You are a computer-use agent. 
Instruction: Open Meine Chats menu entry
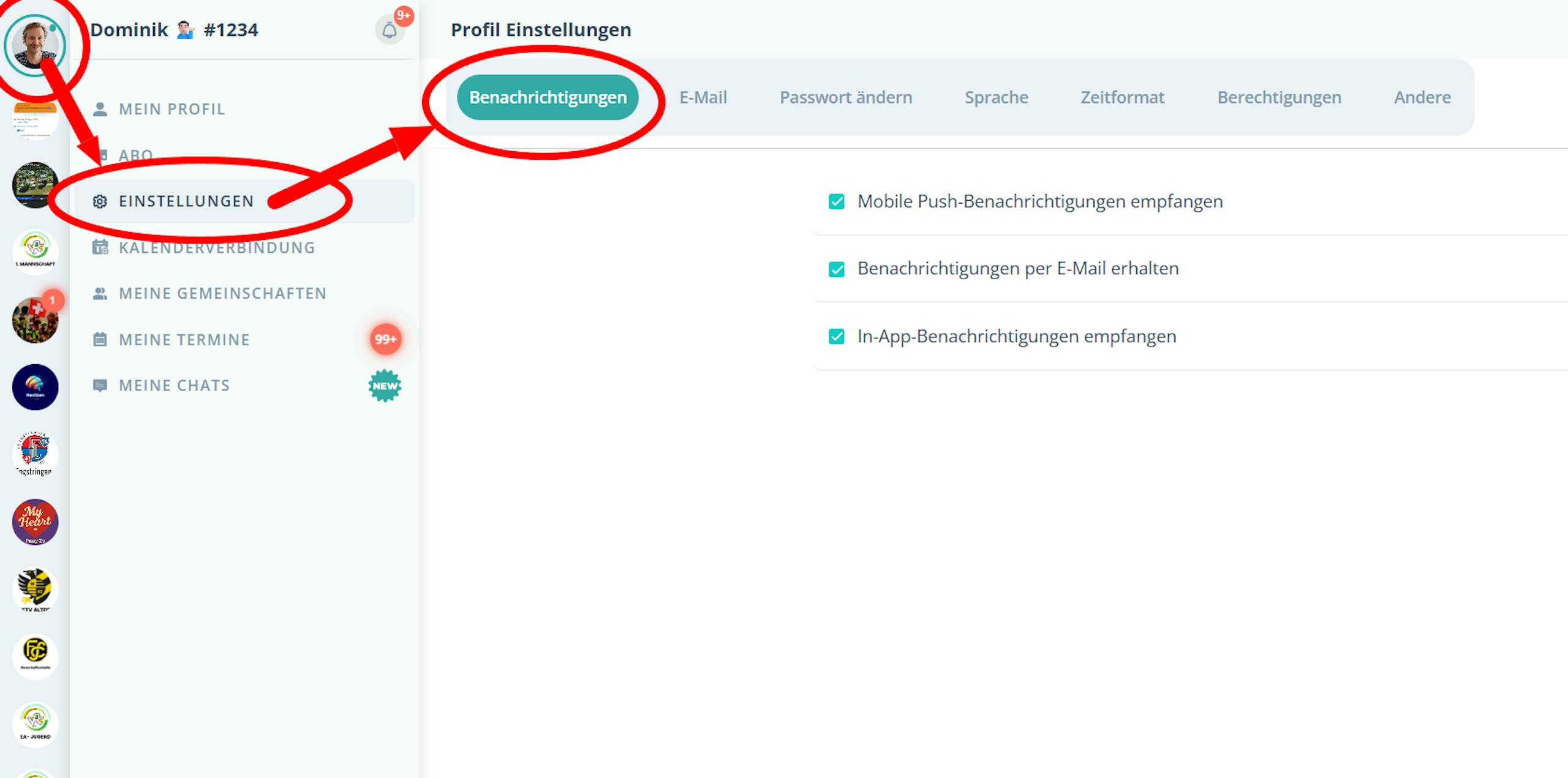coord(174,386)
